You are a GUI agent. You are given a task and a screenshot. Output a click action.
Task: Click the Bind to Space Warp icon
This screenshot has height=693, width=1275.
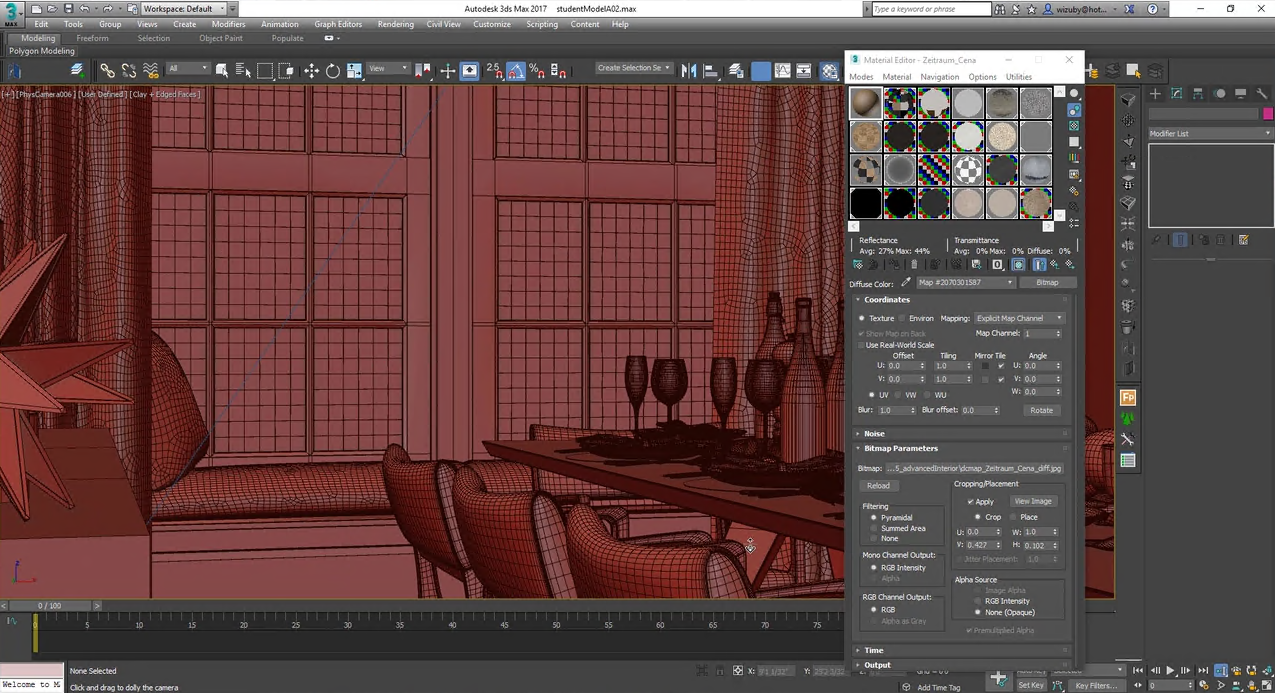(x=151, y=70)
